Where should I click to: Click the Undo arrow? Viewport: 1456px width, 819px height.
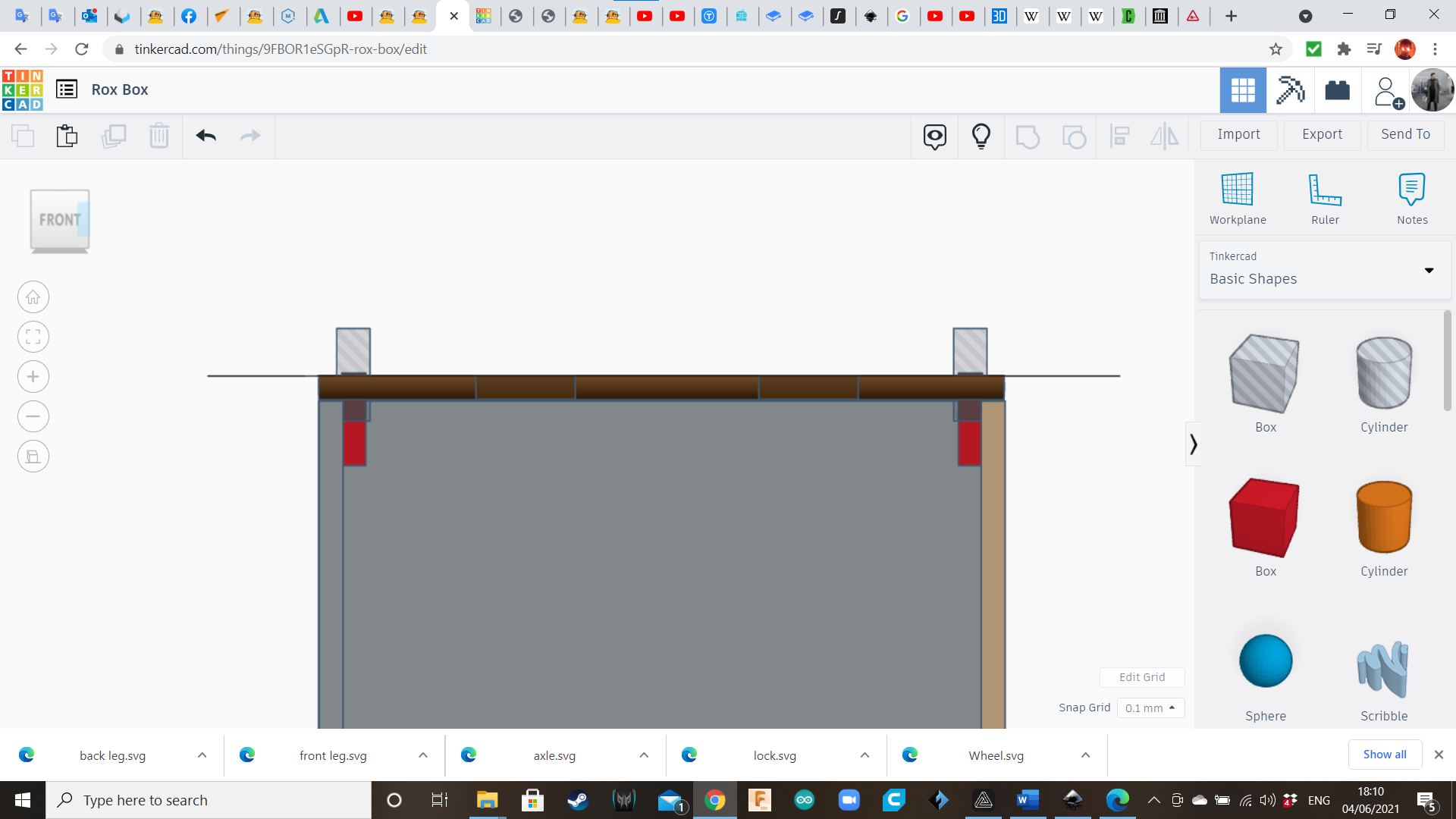(x=206, y=136)
